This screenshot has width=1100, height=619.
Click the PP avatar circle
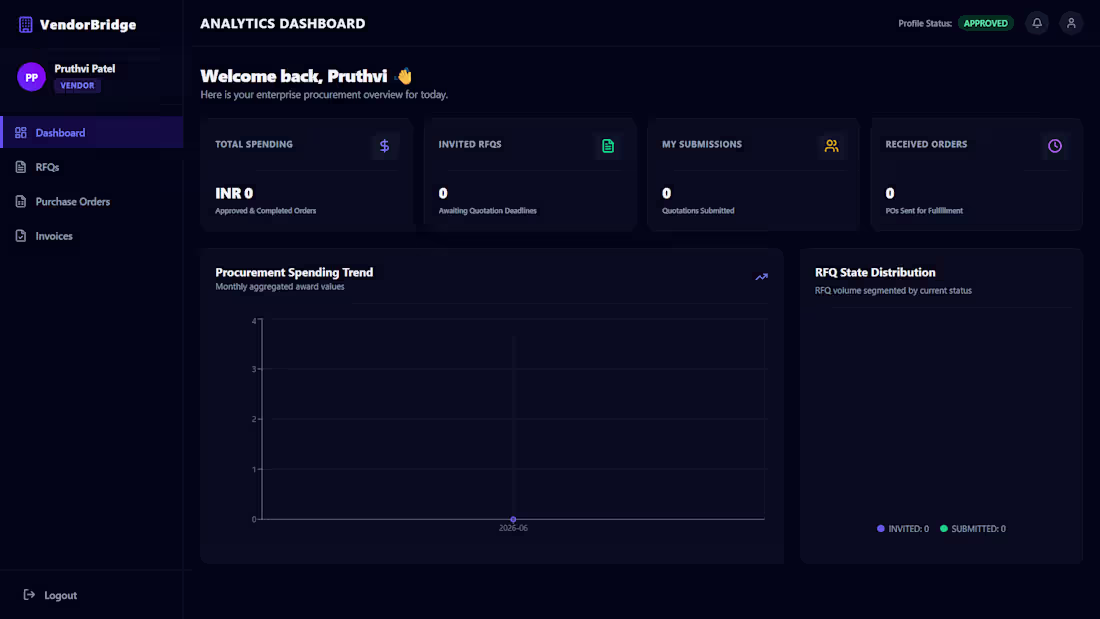click(x=32, y=77)
